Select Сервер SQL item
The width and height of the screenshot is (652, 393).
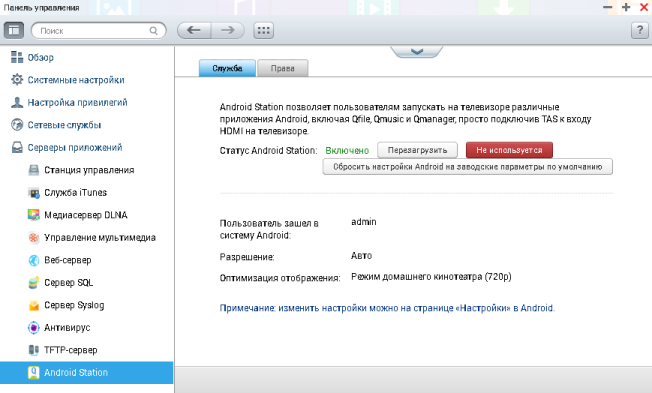click(x=69, y=282)
